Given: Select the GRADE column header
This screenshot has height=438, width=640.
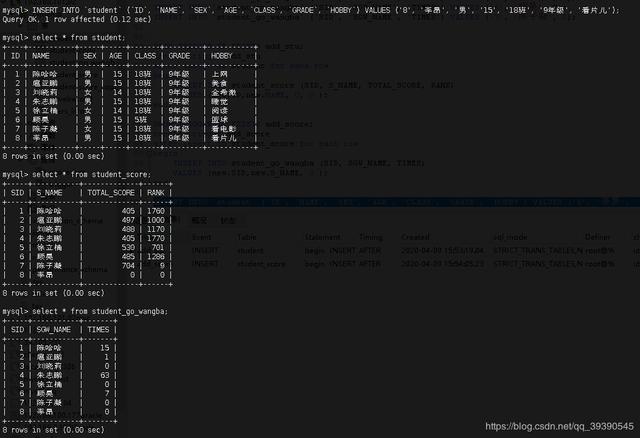Looking at the screenshot, I should (x=179, y=56).
